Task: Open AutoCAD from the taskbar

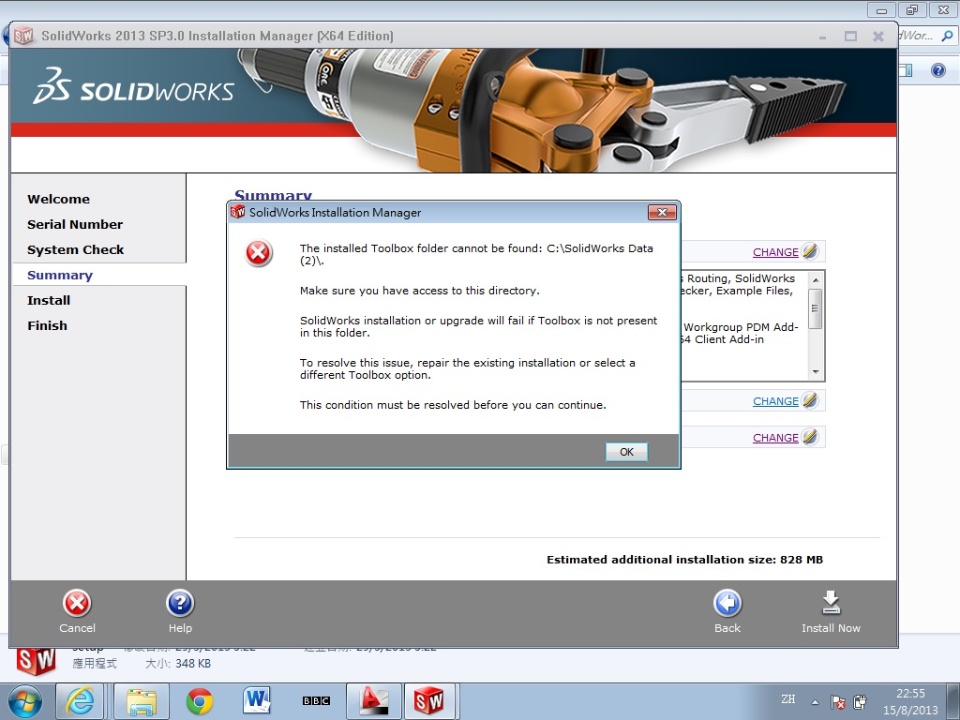Action: [x=374, y=701]
